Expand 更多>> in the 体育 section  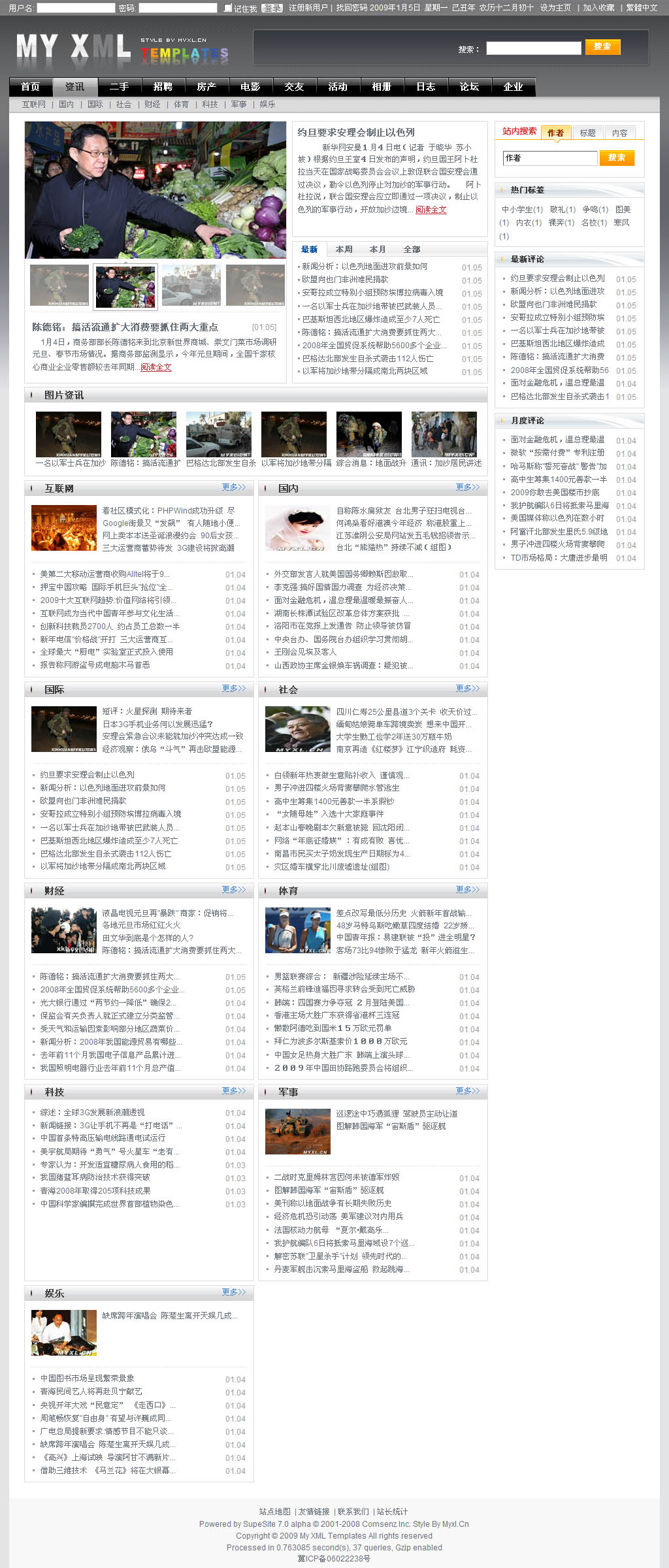(x=468, y=890)
